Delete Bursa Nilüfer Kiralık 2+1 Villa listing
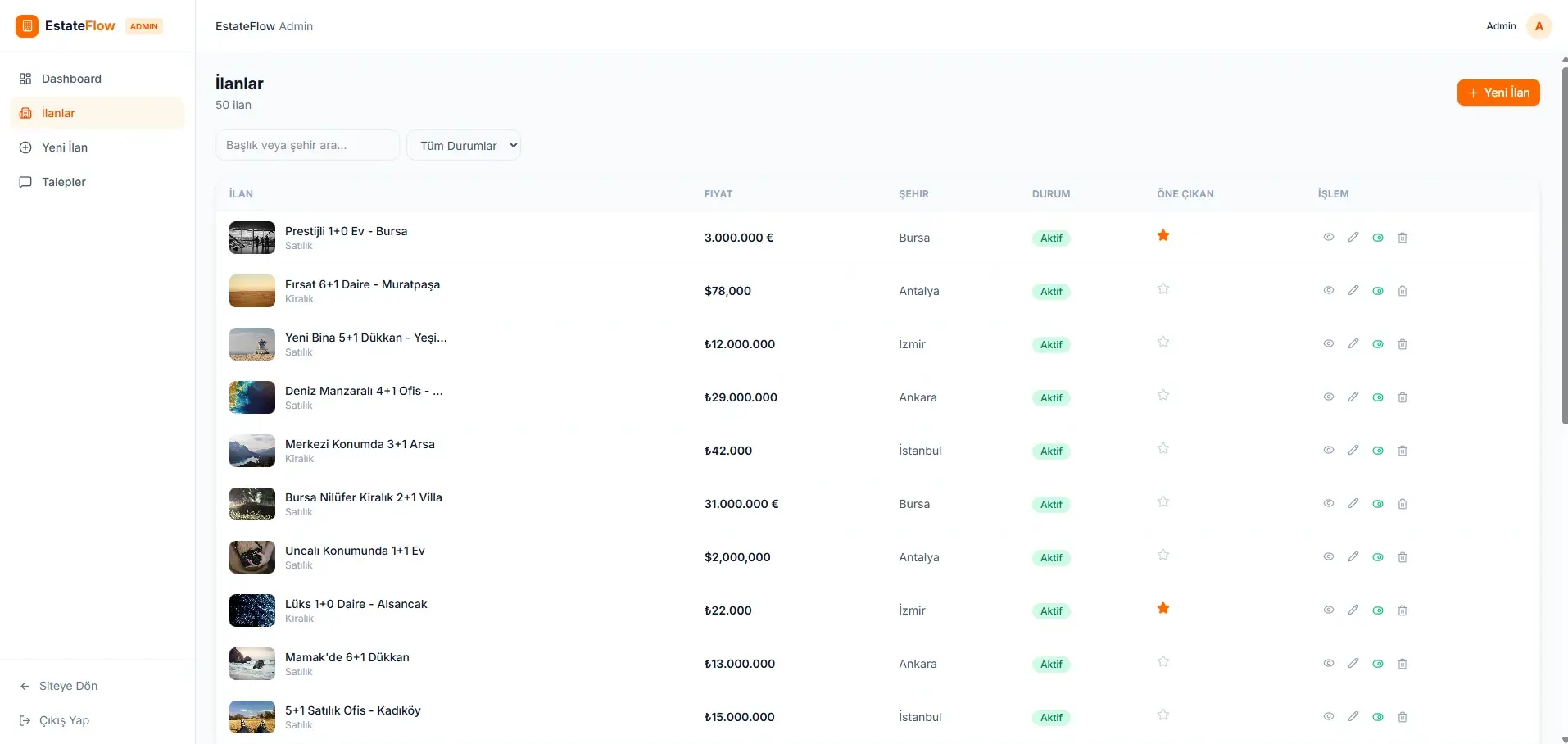 1403,504
